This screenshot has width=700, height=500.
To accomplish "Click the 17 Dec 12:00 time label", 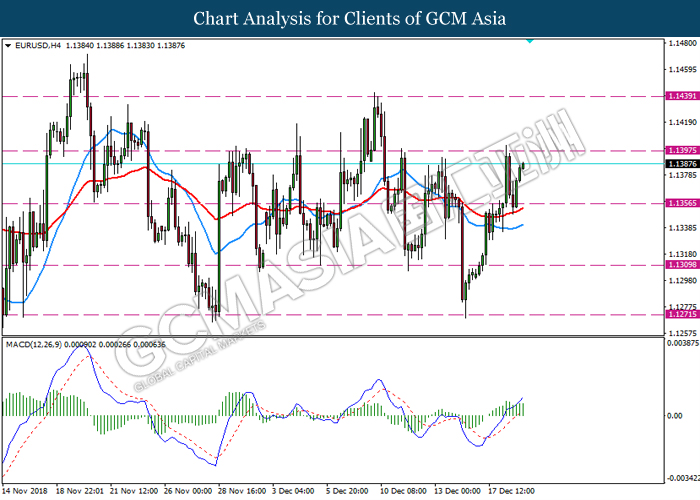I will click(511, 491).
